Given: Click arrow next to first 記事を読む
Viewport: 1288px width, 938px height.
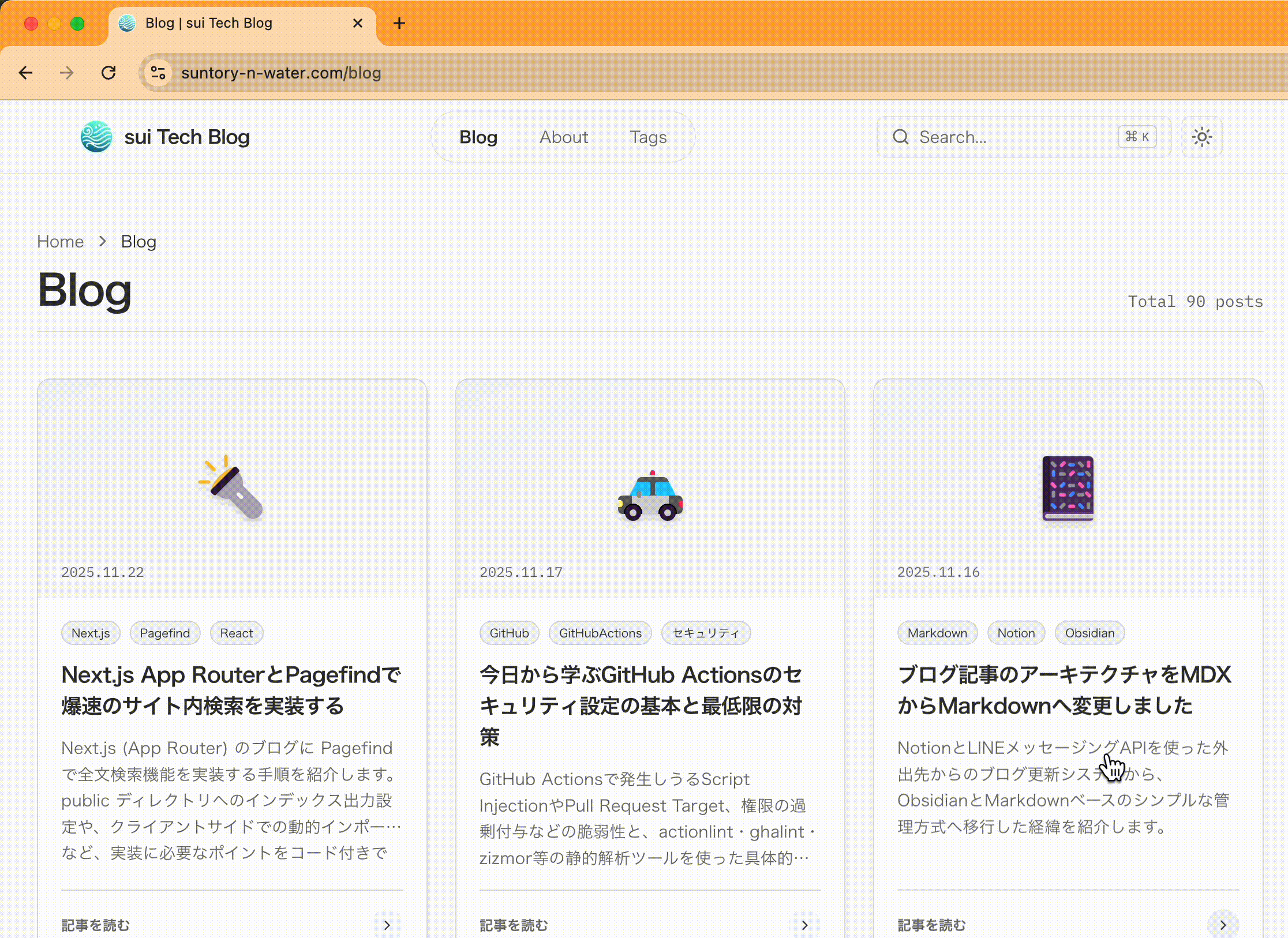Looking at the screenshot, I should (387, 925).
